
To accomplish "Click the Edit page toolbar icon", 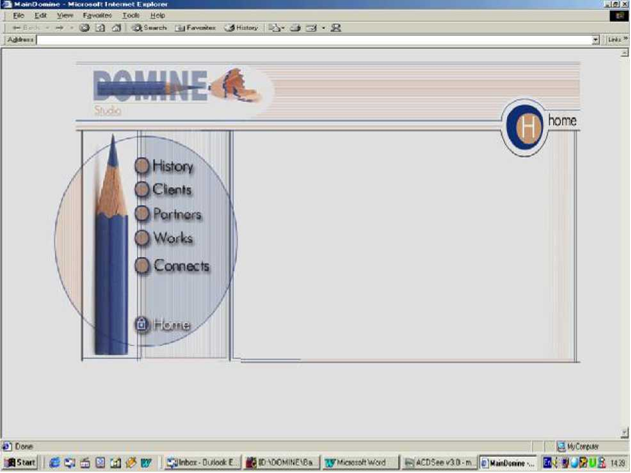I will [x=311, y=28].
